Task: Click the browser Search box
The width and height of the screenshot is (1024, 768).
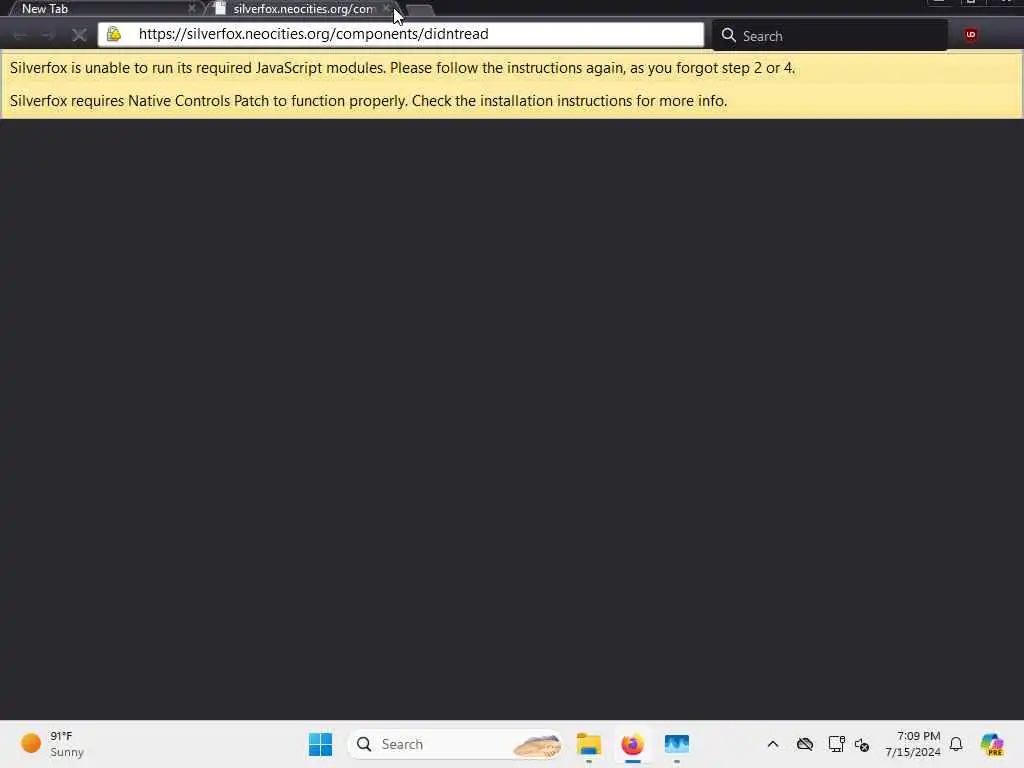Action: pos(829,35)
